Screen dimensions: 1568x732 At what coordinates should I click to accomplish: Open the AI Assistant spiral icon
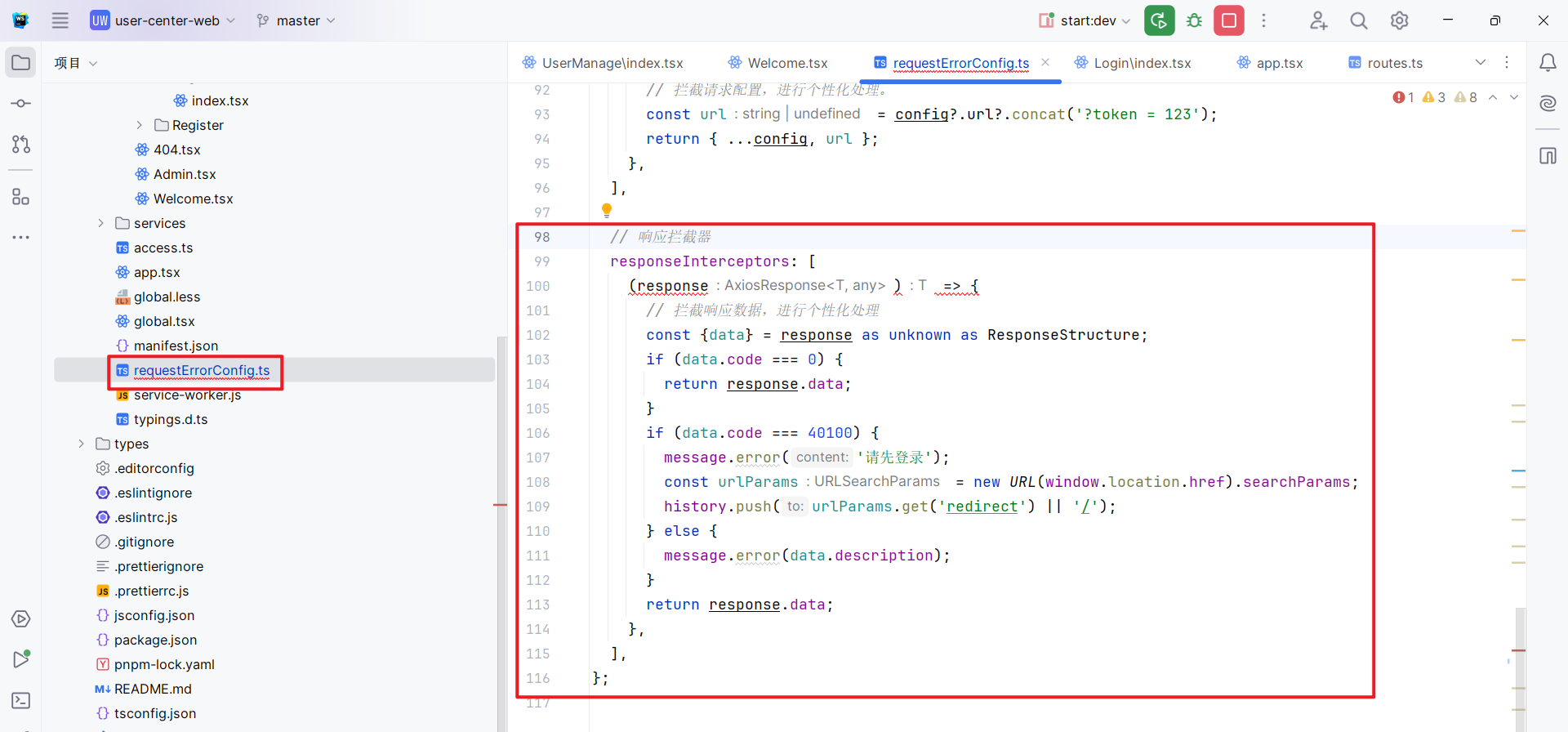coord(1547,103)
